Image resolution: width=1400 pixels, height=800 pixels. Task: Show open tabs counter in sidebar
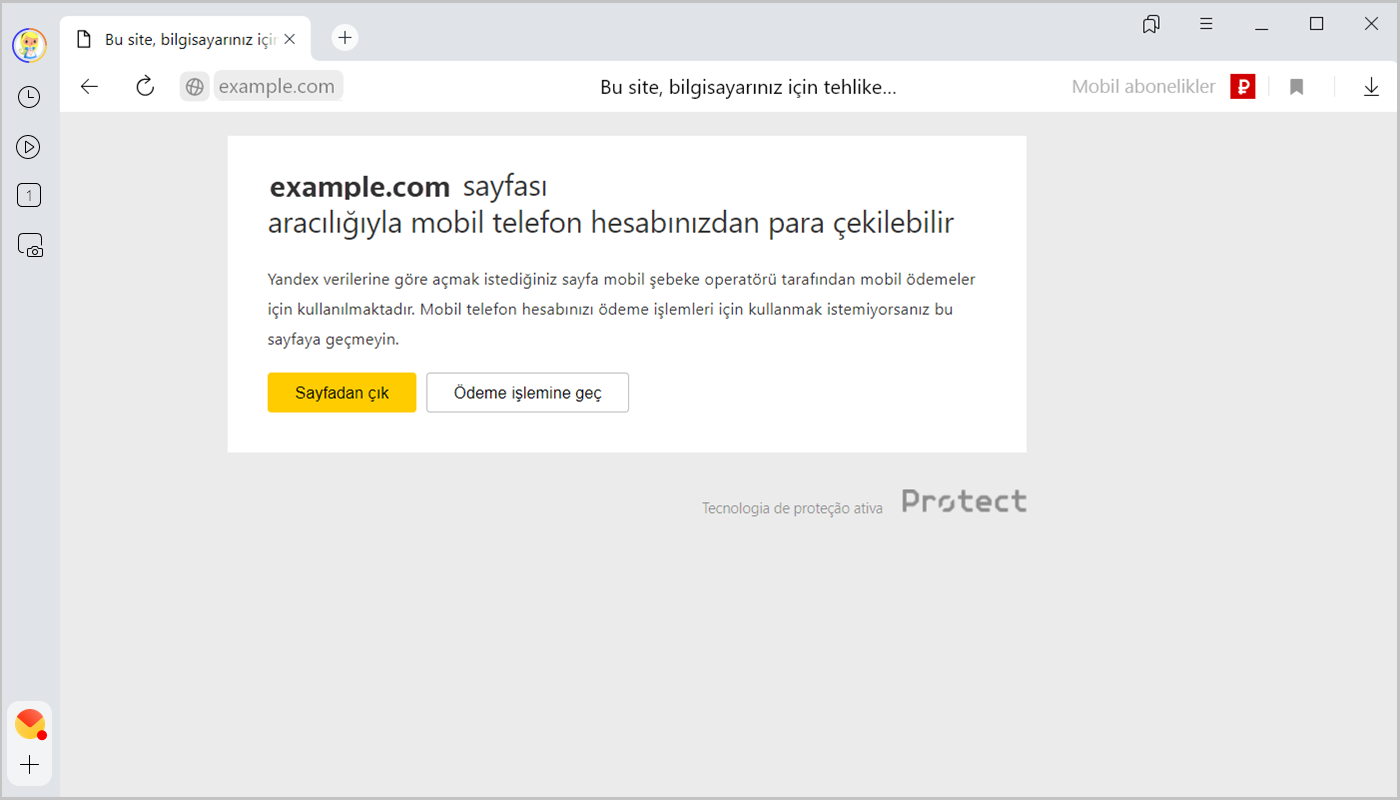point(29,196)
